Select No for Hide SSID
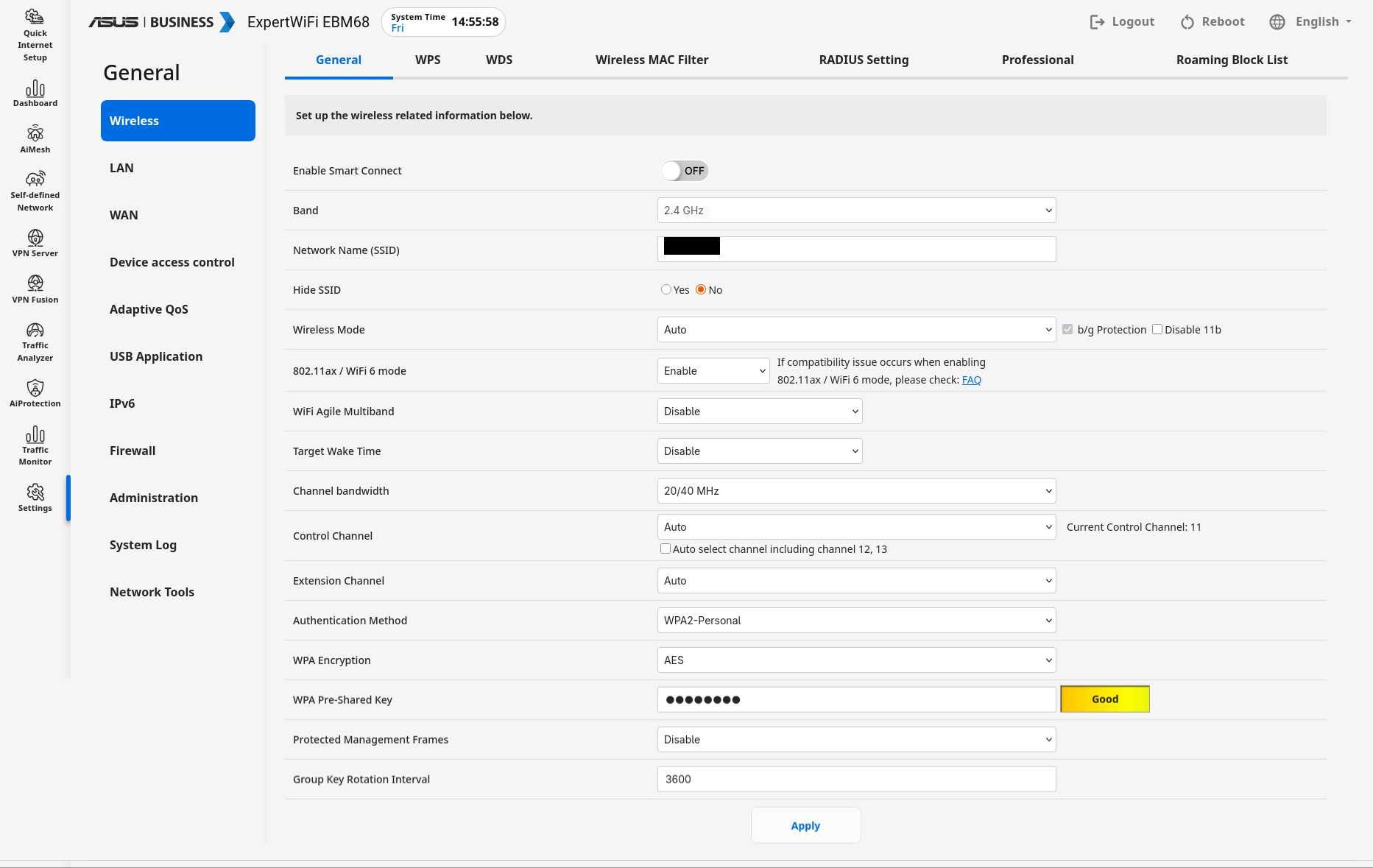The height and width of the screenshot is (868, 1373). [701, 289]
